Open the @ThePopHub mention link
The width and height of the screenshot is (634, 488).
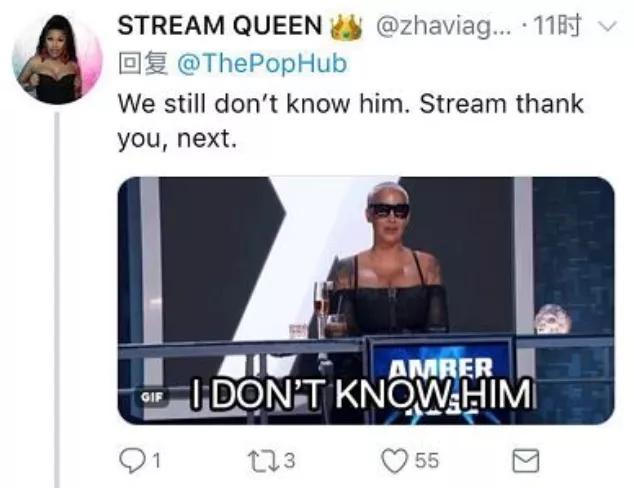[x=262, y=64]
